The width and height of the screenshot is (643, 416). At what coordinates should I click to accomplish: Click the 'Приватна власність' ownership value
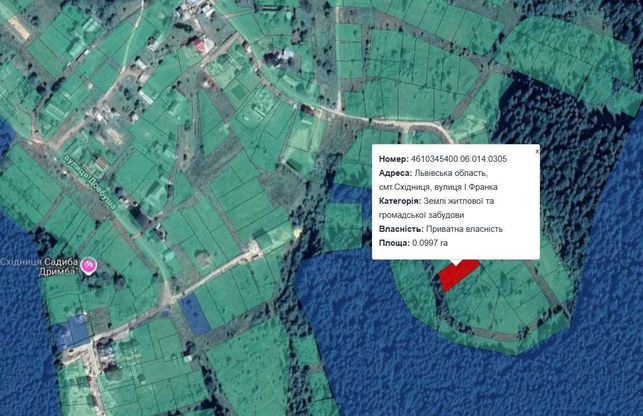[464, 229]
